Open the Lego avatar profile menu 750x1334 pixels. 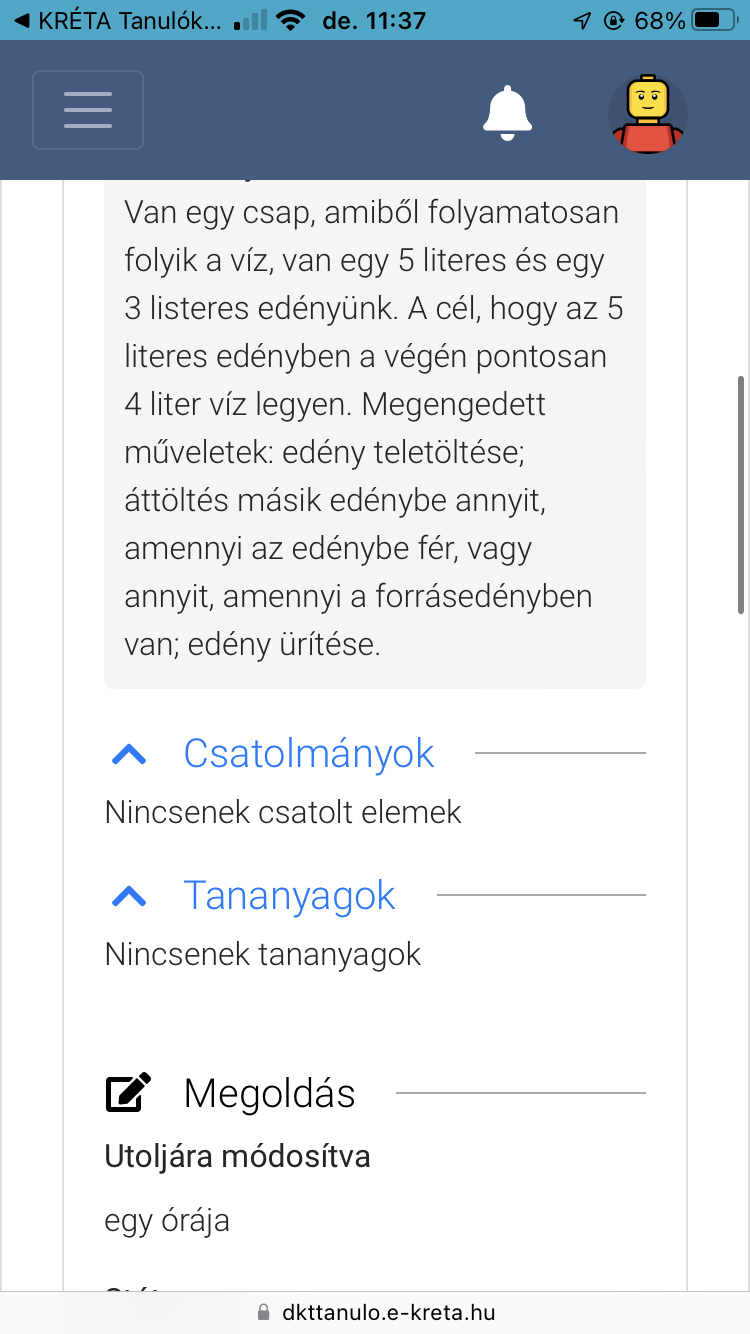[x=648, y=112]
